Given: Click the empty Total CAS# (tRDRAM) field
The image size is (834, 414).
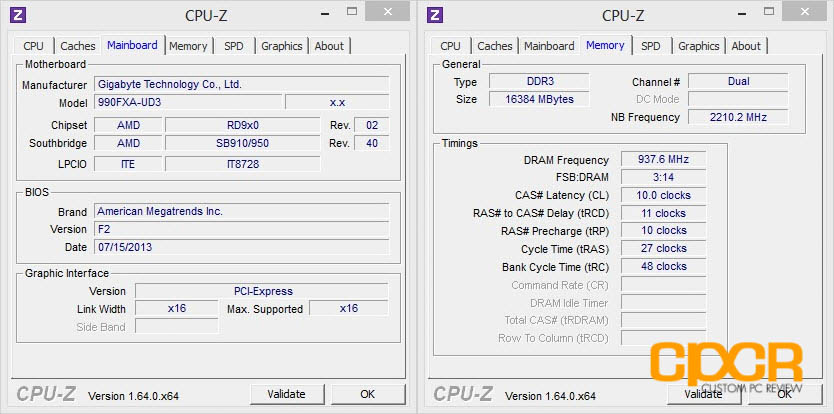Looking at the screenshot, I should tap(663, 320).
